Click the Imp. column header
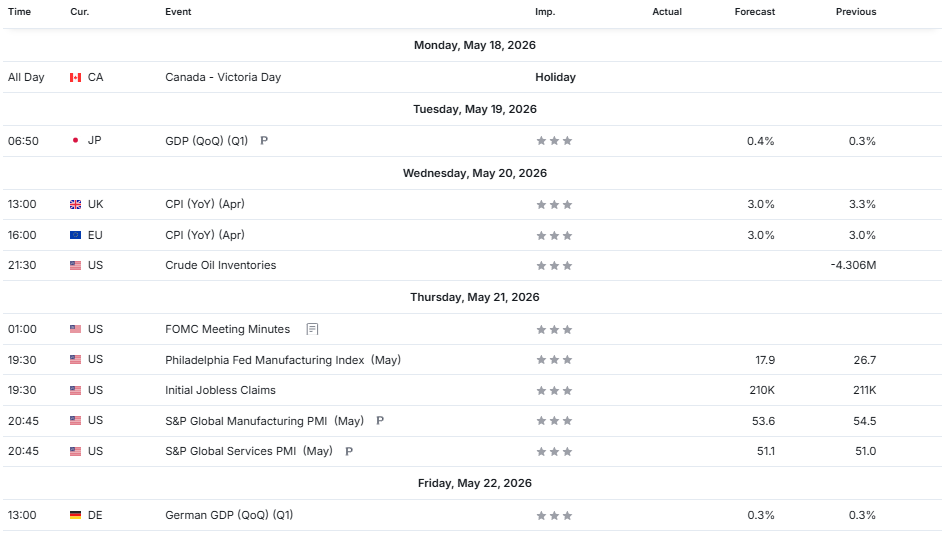Viewport: 946px width, 535px height. click(x=545, y=12)
